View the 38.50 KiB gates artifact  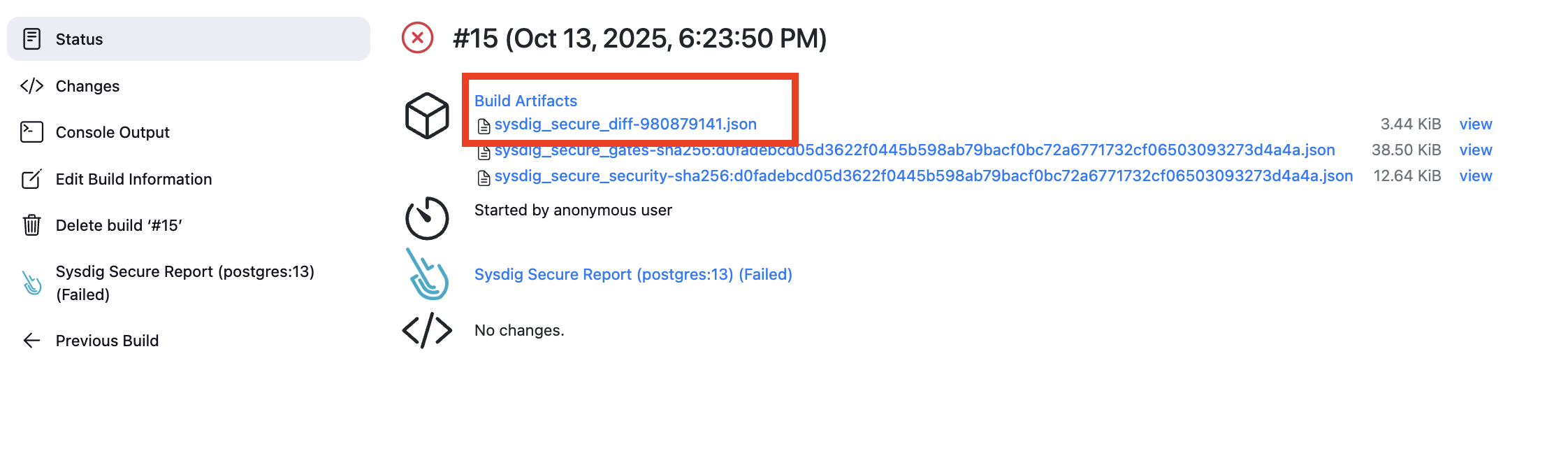pos(1475,150)
